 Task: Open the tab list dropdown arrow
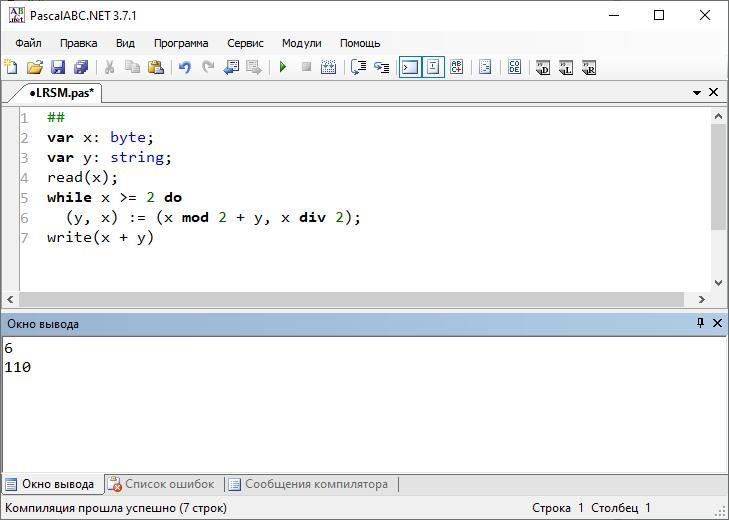[697, 92]
